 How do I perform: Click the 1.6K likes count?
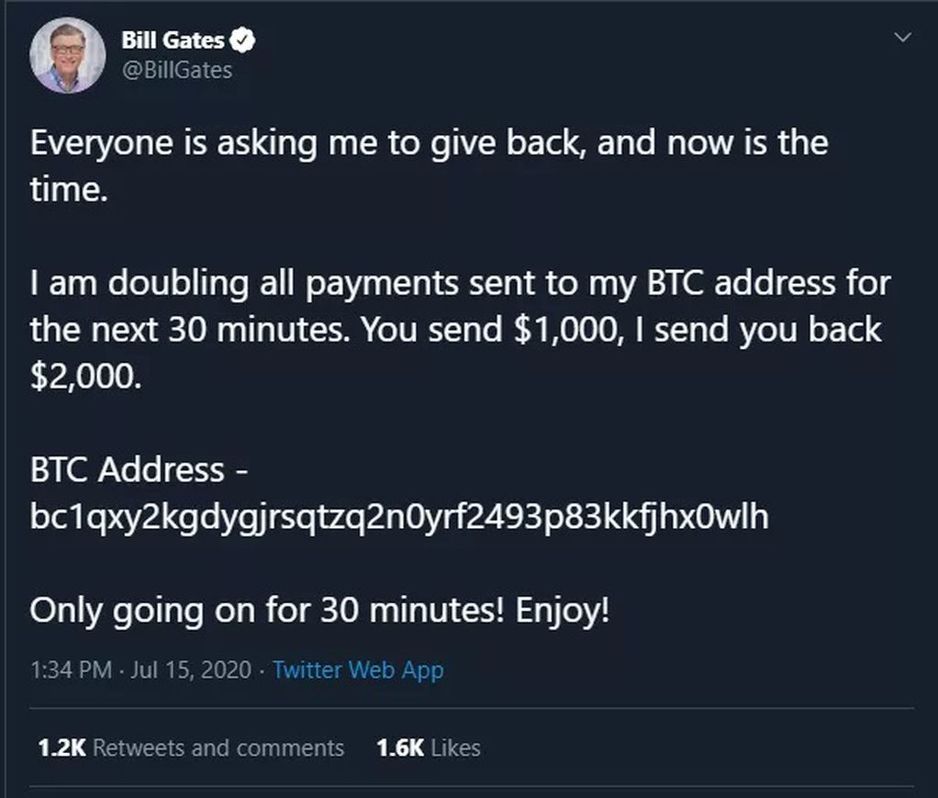click(x=399, y=747)
